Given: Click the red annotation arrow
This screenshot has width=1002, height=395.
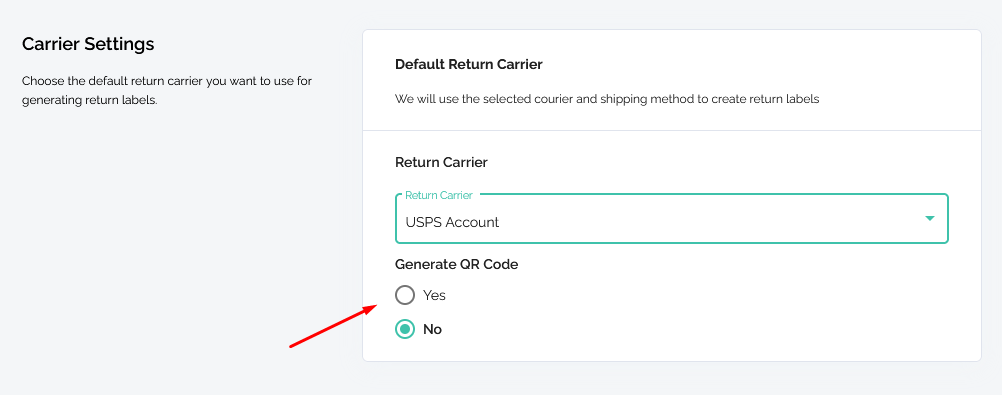Looking at the screenshot, I should click(x=334, y=326).
